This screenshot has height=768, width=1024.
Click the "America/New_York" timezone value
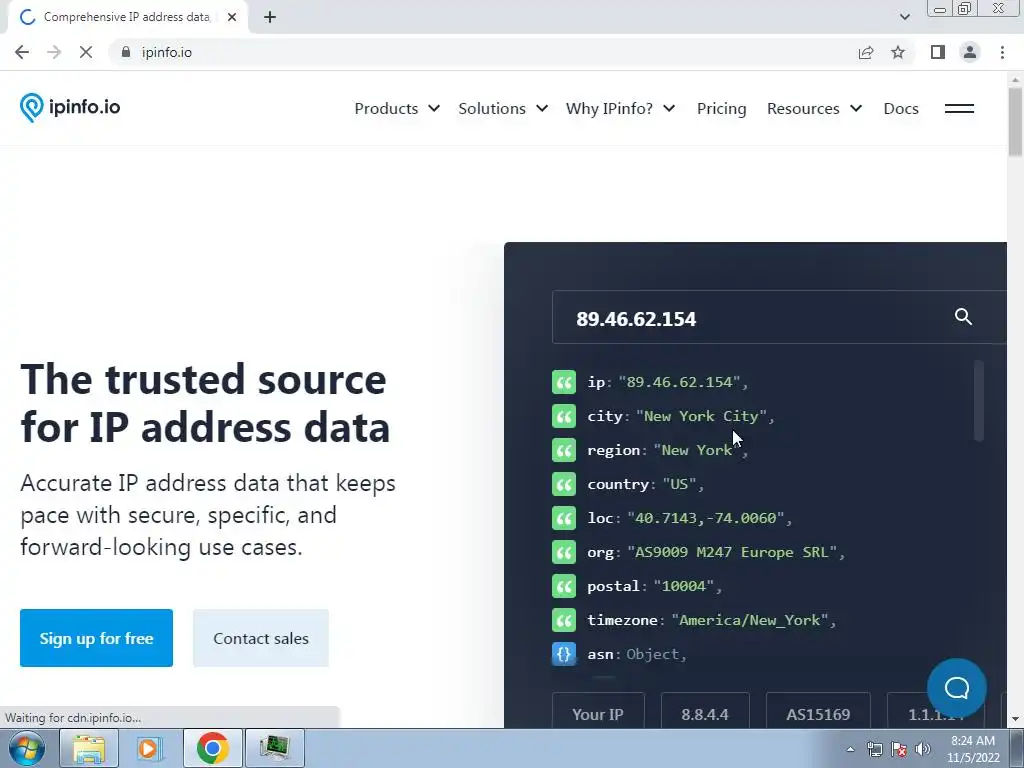click(750, 620)
